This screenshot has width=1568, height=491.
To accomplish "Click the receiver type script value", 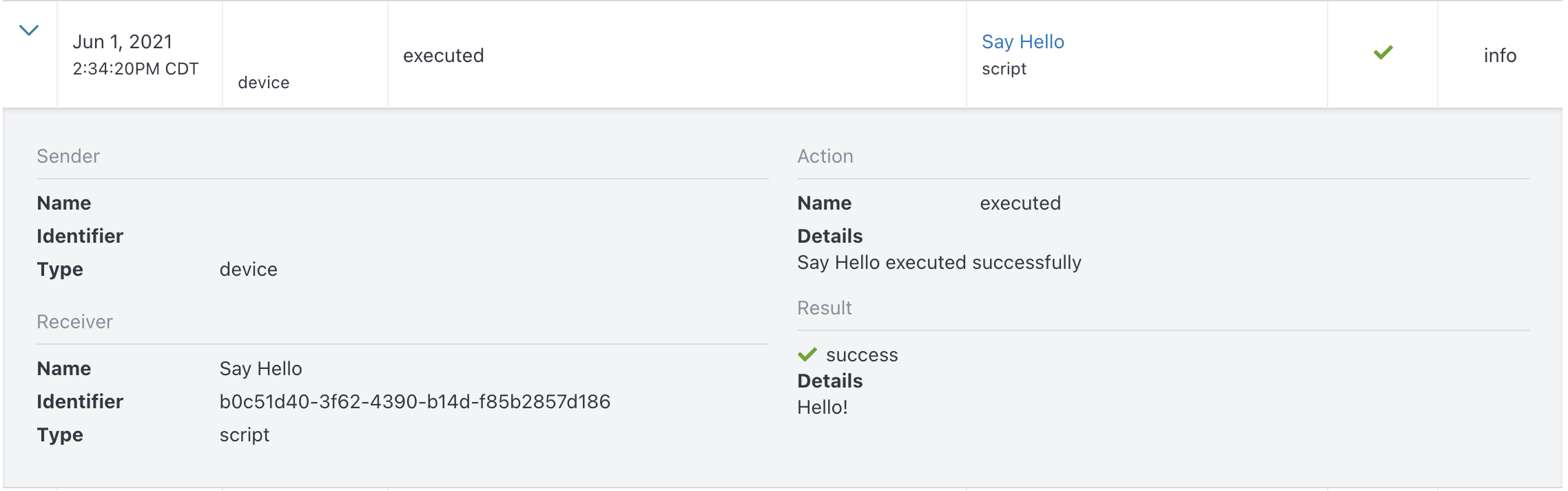I will (x=245, y=435).
